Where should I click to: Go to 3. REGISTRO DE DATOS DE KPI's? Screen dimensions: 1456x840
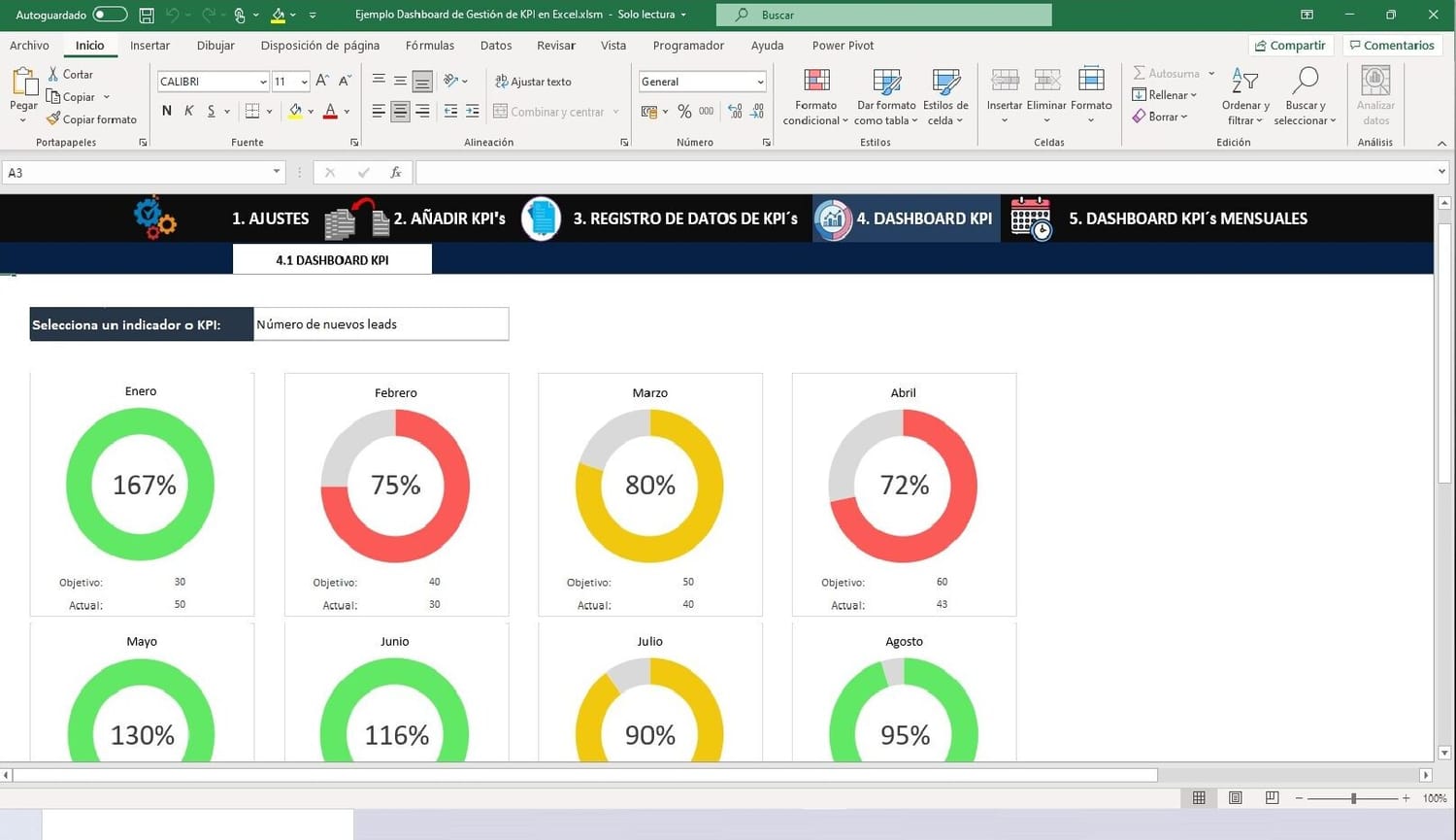(685, 218)
